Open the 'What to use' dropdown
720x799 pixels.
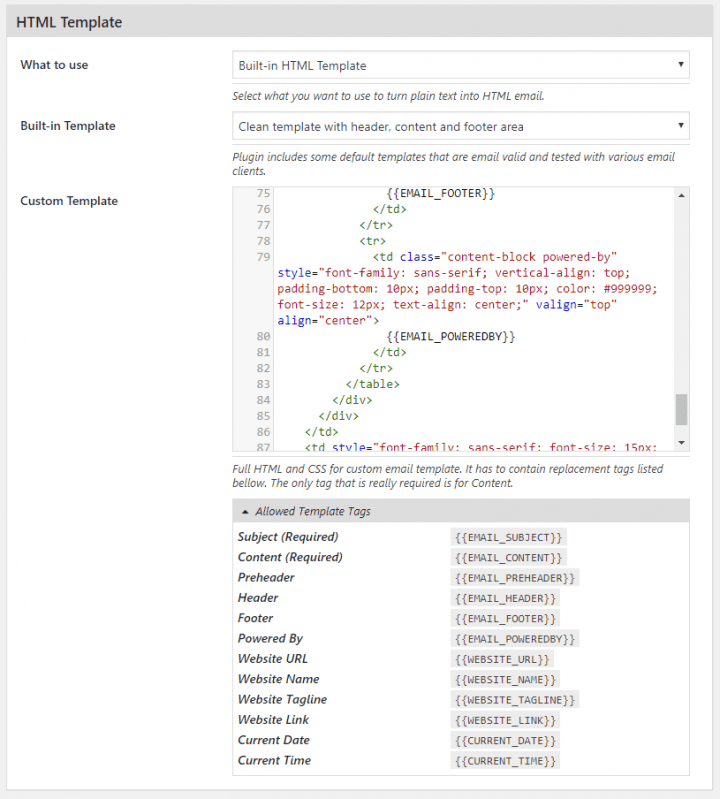click(461, 65)
